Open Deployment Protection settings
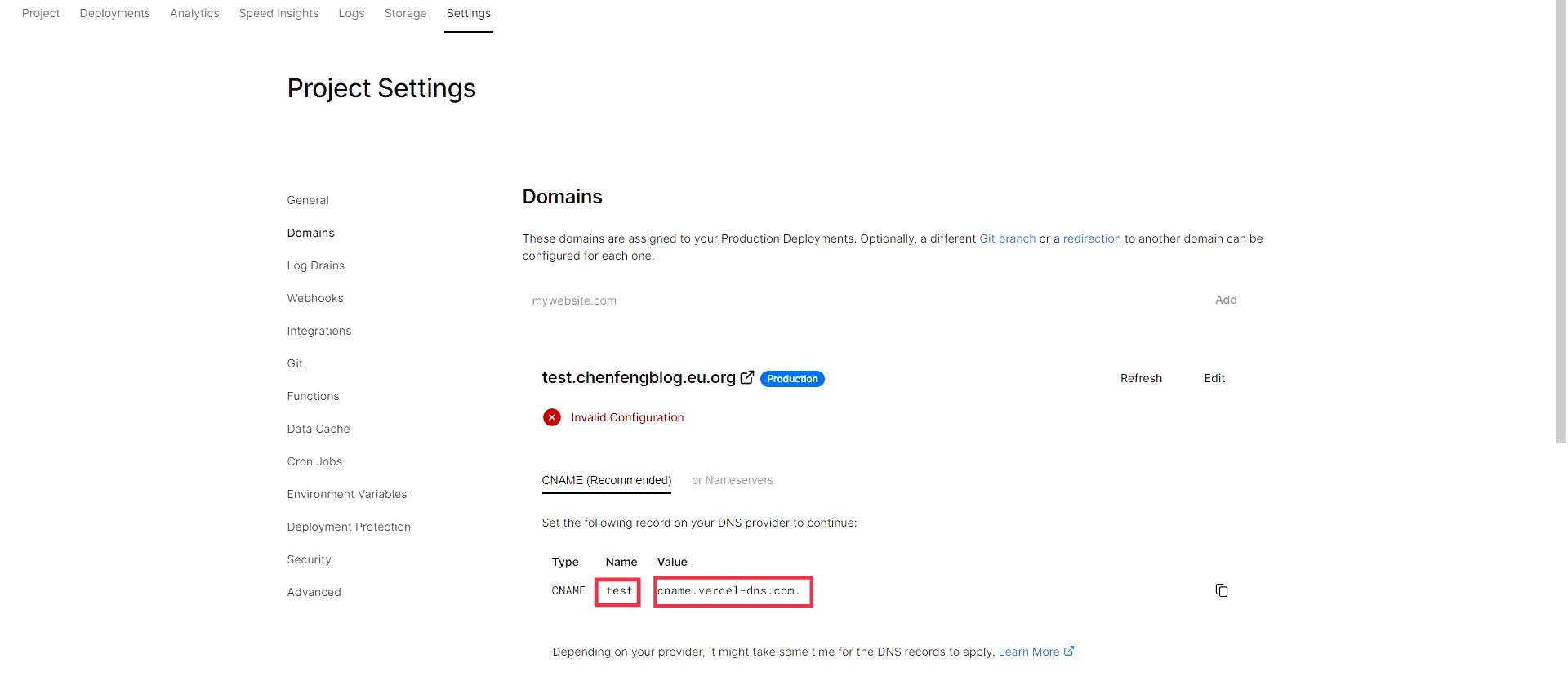This screenshot has height=681, width=1568. [x=349, y=527]
